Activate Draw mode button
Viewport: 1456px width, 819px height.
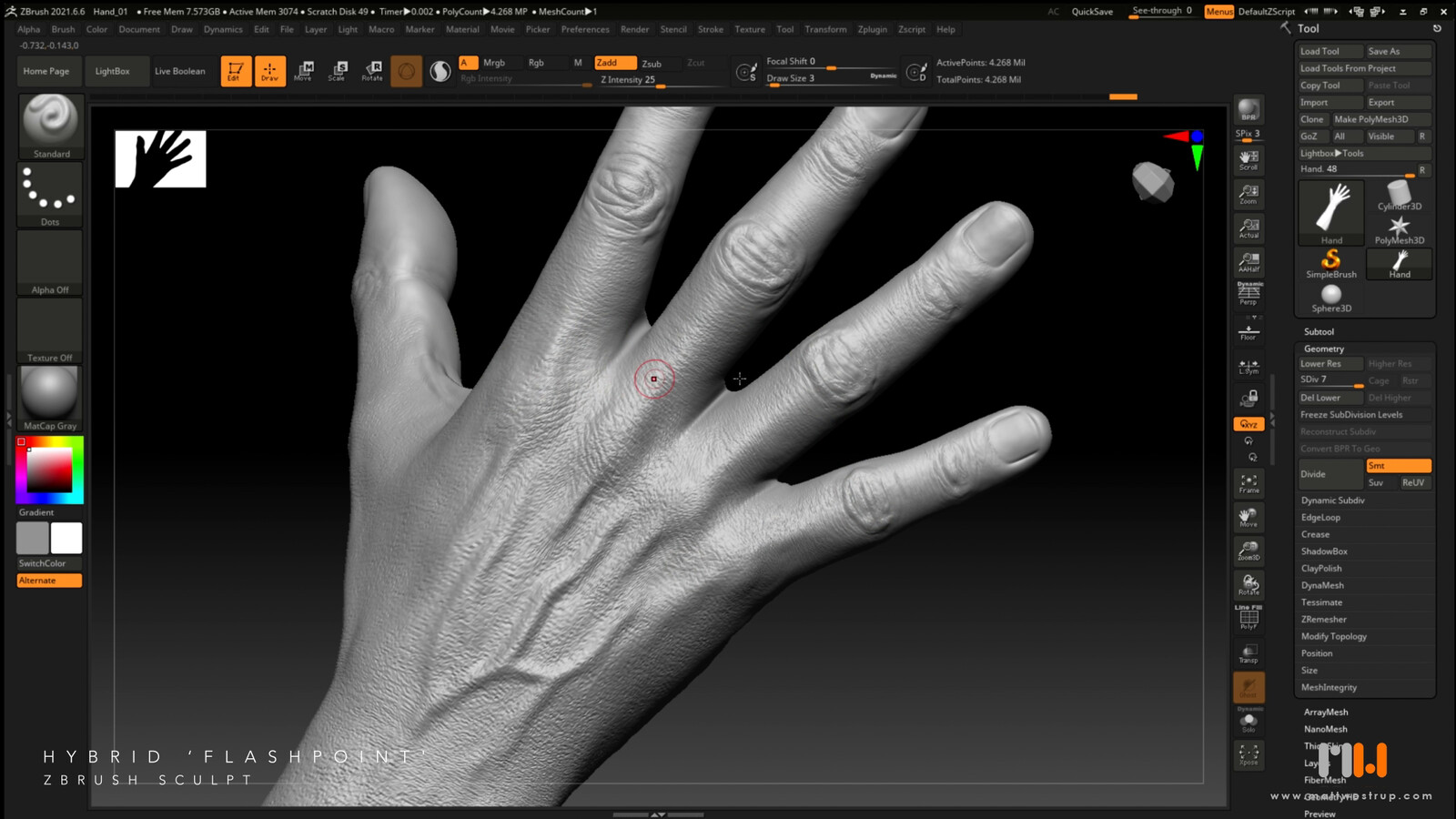tap(269, 71)
